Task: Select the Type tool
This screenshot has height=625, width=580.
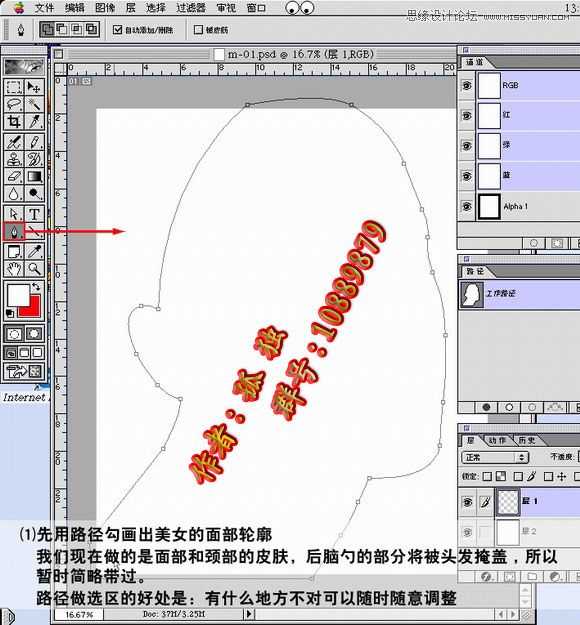Action: (34, 214)
